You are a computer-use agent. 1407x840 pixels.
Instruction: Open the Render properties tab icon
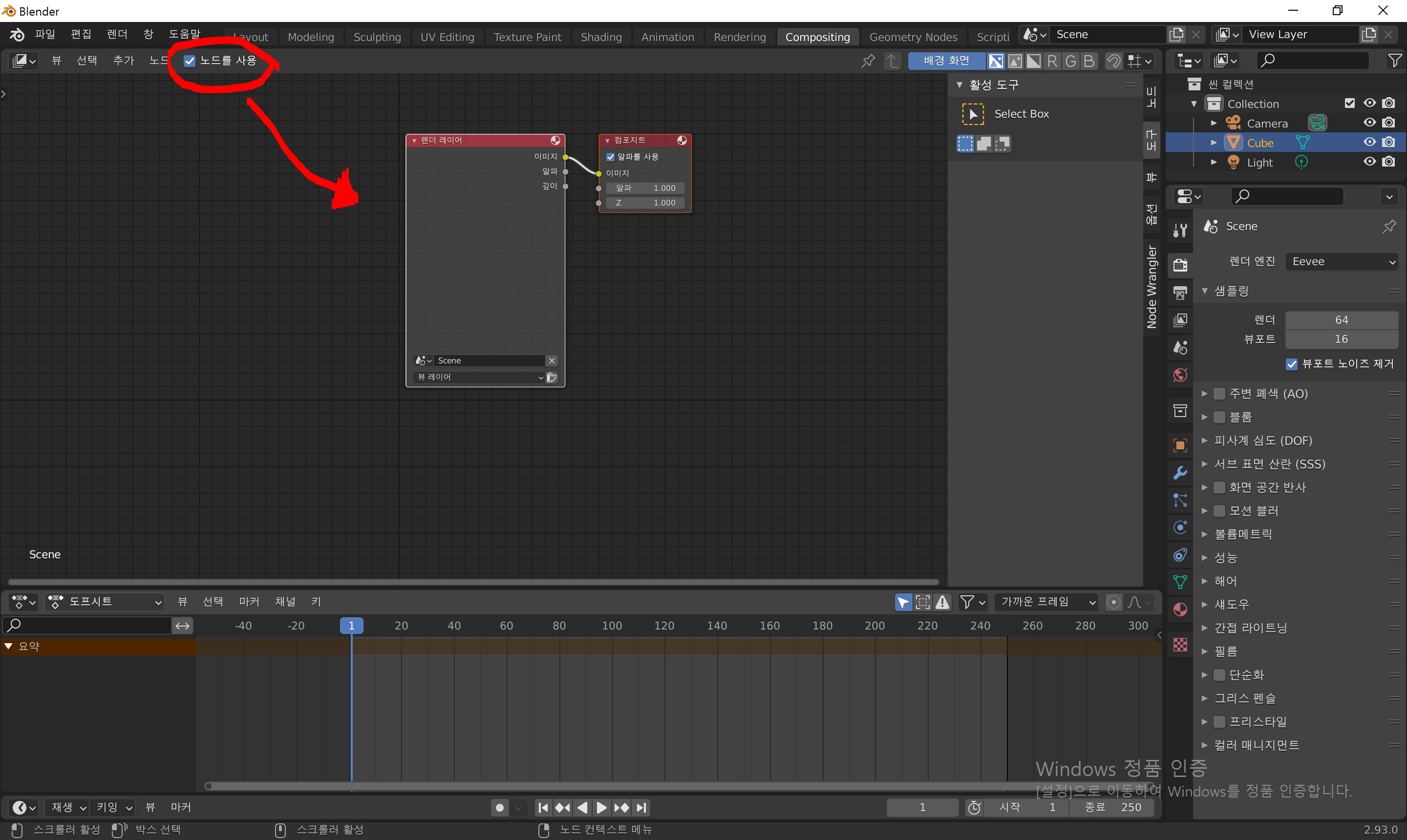(x=1180, y=264)
